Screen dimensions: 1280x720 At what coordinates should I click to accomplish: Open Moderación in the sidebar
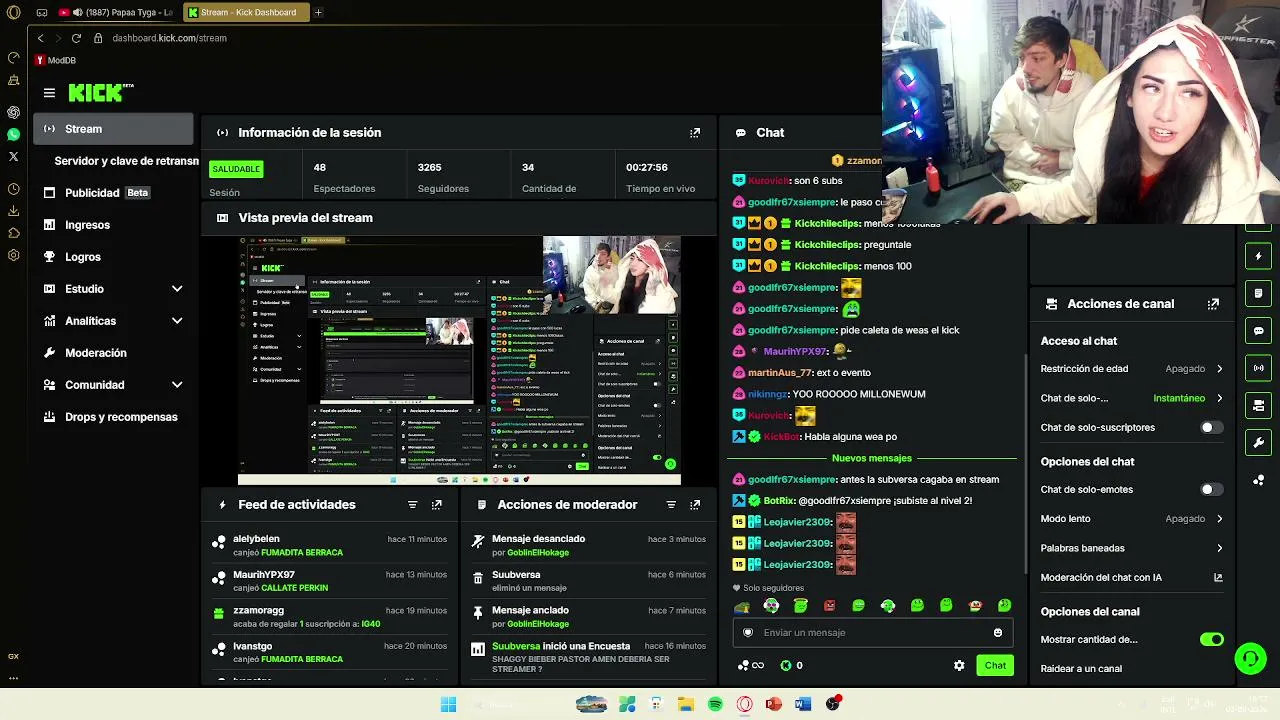(114, 353)
